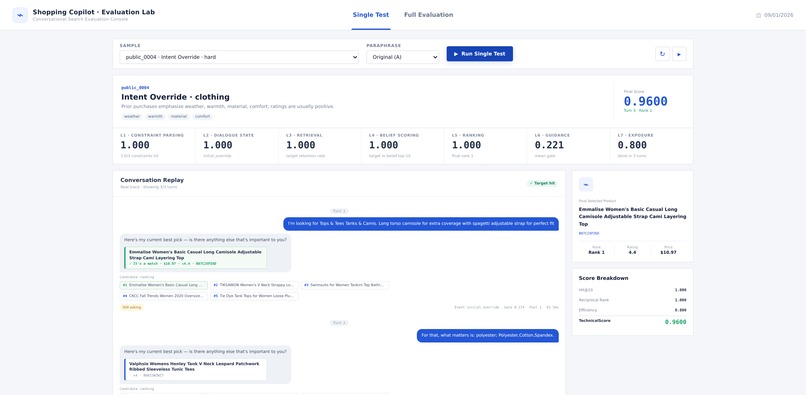
Task: Switch to the Full Evaluation tab
Action: pos(429,15)
